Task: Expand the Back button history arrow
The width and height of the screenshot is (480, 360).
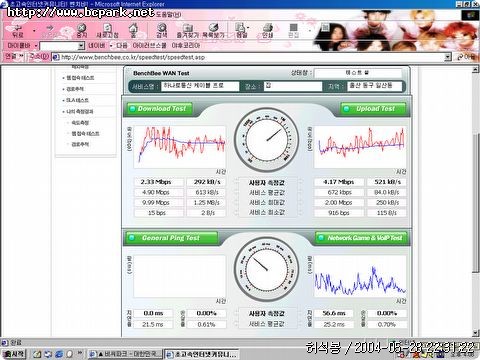Action: (34, 31)
